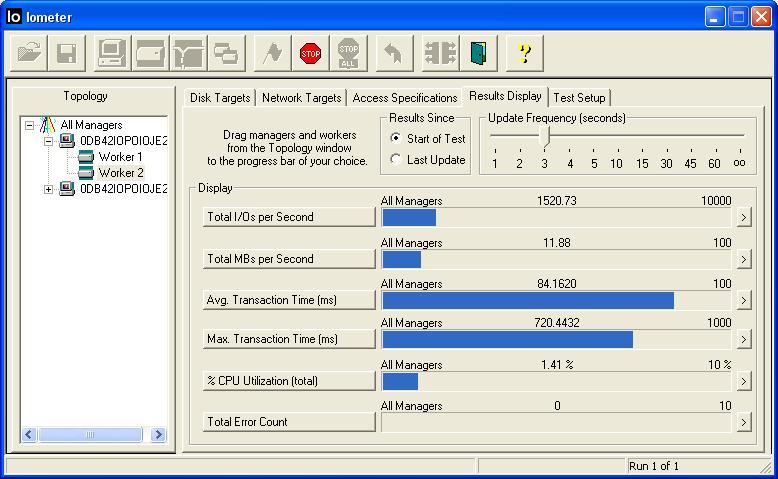
Task: Click Run 1 of 1 status text
Action: [x=653, y=466]
